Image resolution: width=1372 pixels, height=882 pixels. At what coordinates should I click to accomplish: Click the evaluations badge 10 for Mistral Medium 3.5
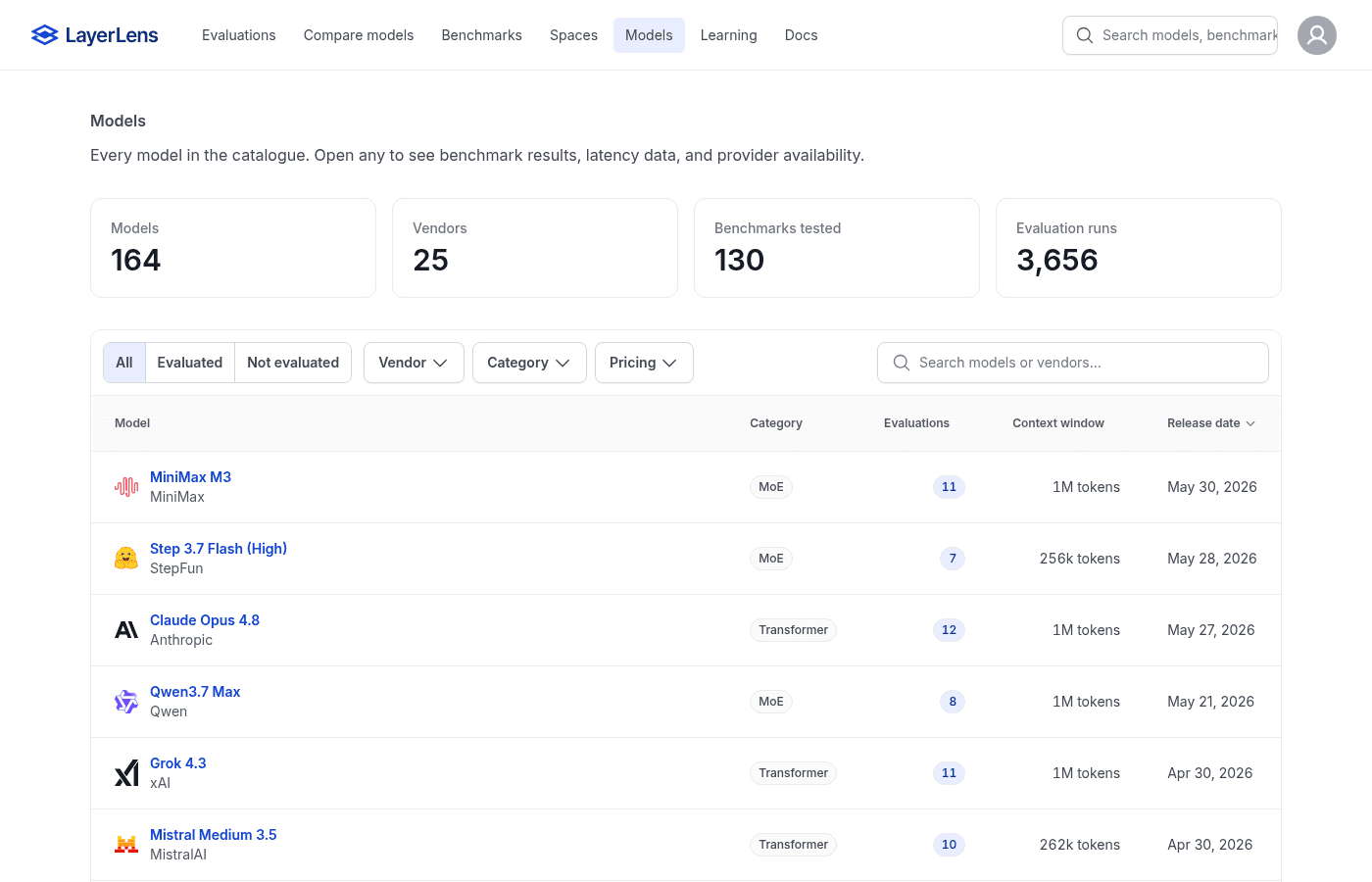(949, 845)
